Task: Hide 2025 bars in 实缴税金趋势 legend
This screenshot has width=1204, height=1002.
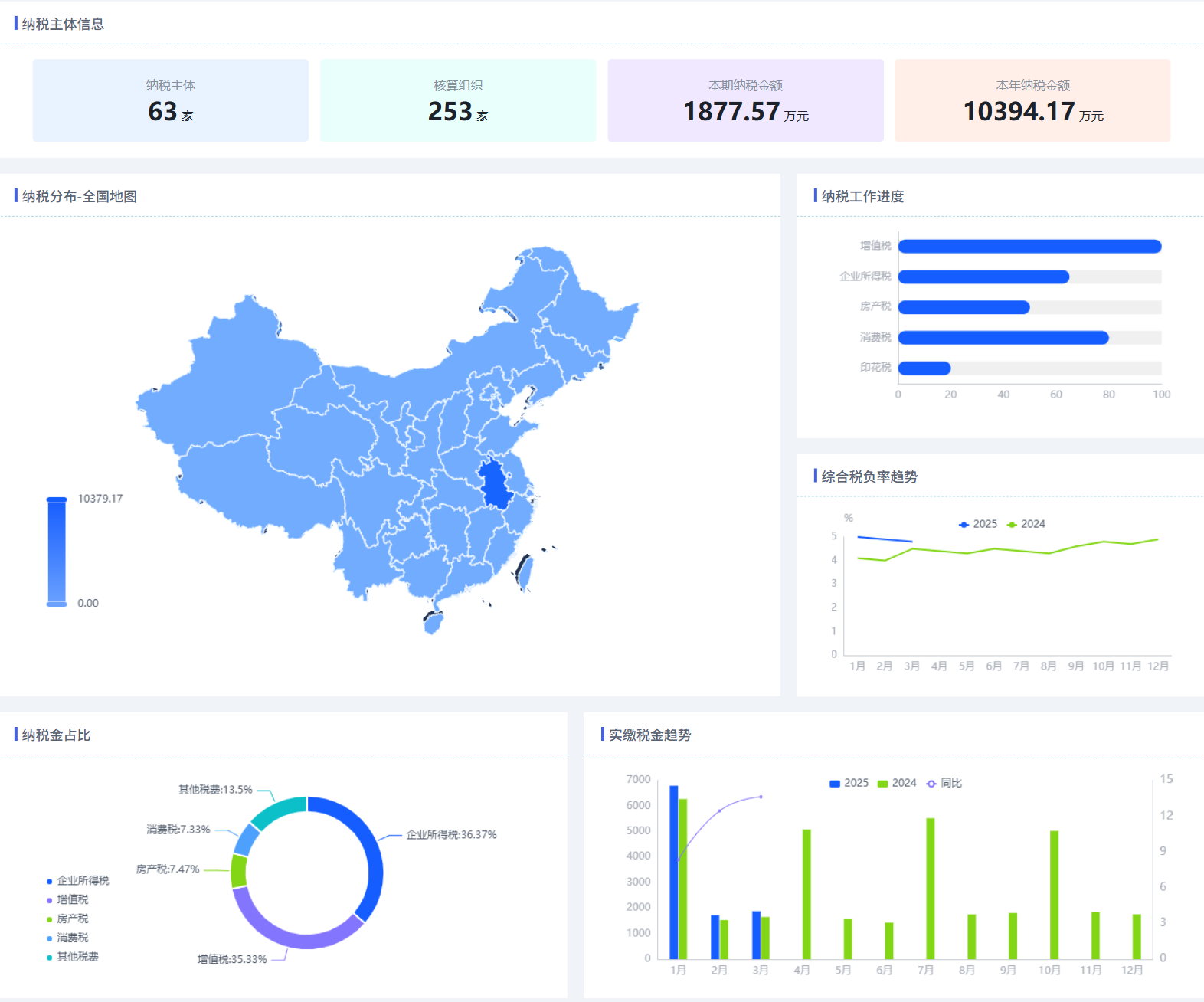Action: click(849, 783)
